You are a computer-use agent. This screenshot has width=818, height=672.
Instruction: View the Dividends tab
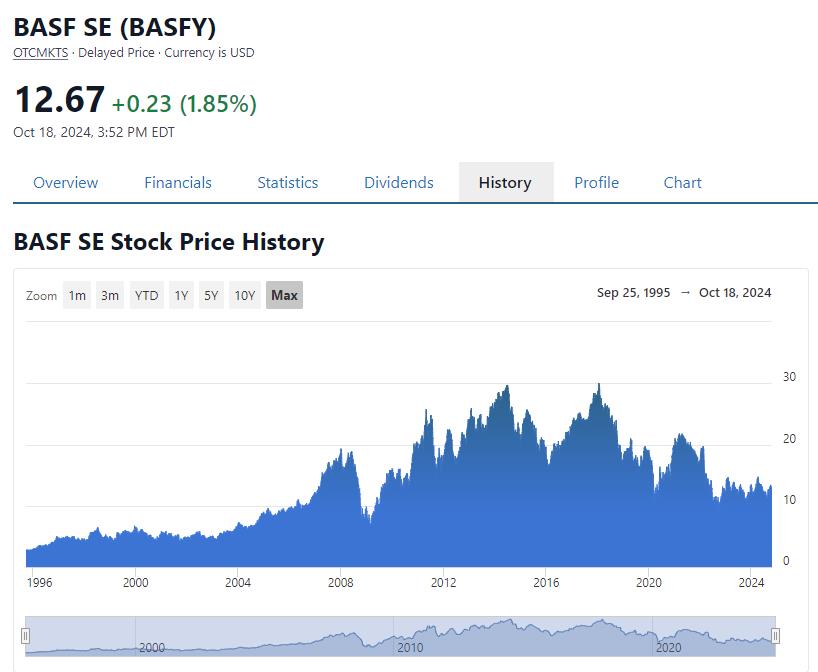click(x=398, y=182)
